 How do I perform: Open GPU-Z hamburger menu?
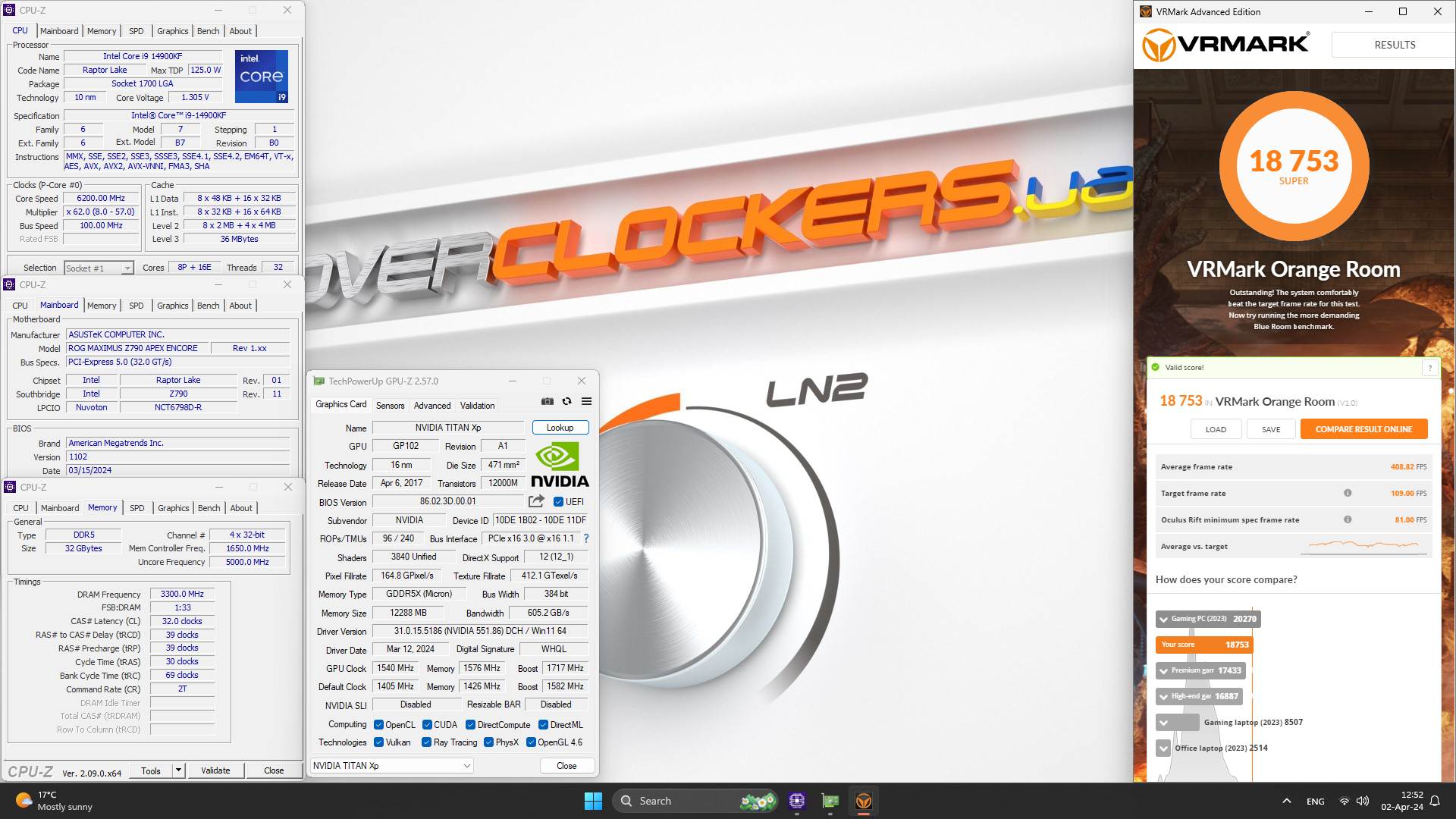click(586, 401)
